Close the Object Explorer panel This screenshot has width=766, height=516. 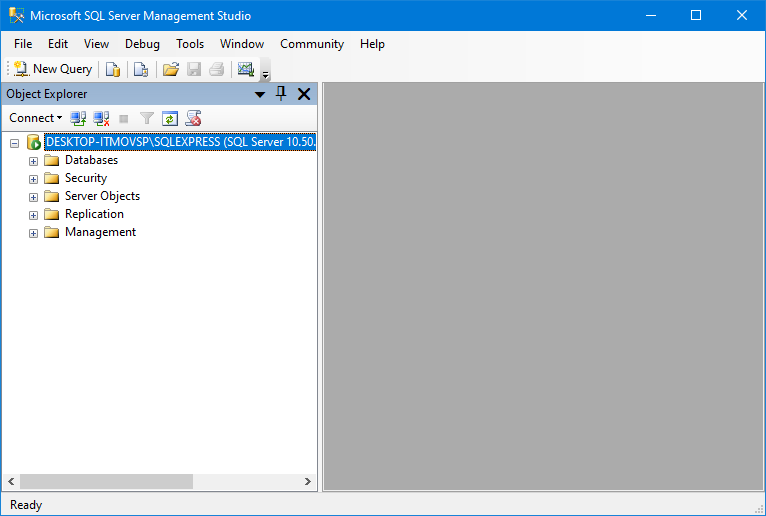click(x=304, y=94)
